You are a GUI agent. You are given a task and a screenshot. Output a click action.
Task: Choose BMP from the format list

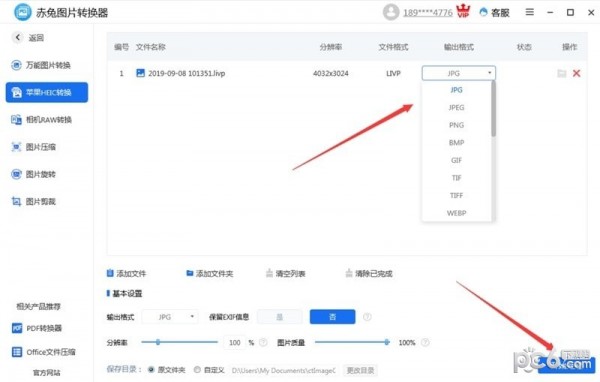tap(456, 143)
